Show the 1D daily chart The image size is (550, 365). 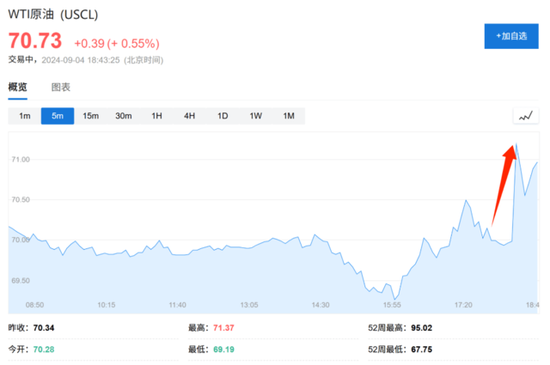222,116
